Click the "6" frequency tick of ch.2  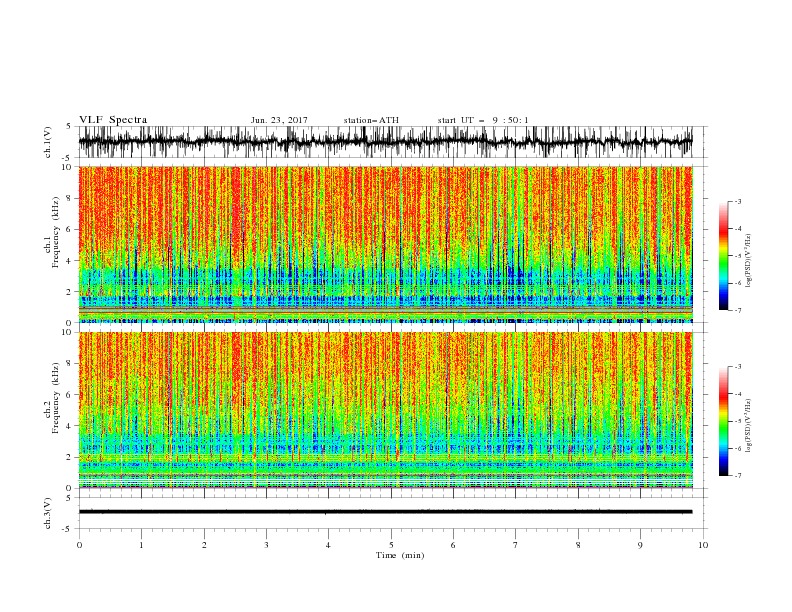69,395
